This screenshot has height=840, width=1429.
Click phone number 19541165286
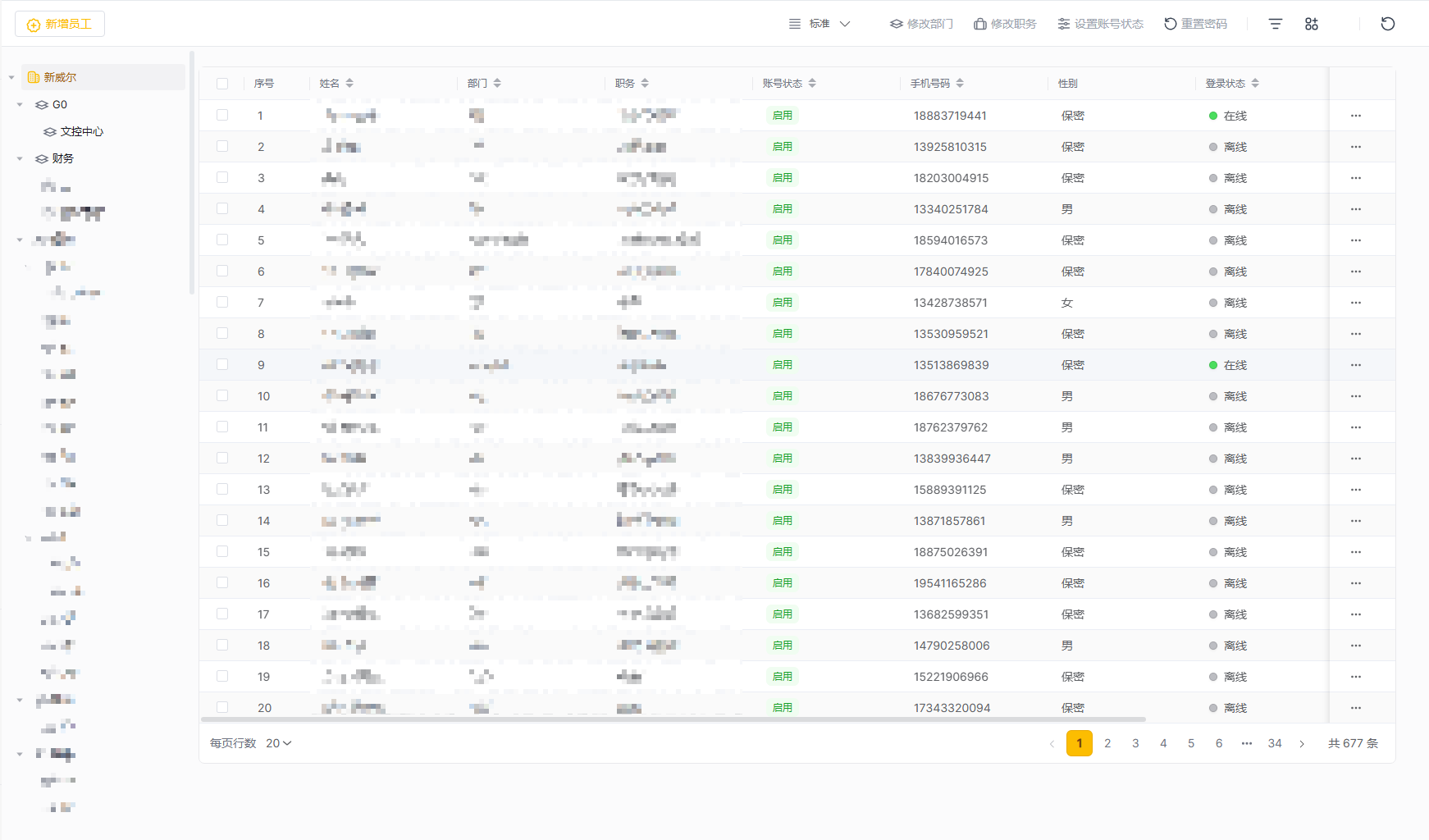950,583
